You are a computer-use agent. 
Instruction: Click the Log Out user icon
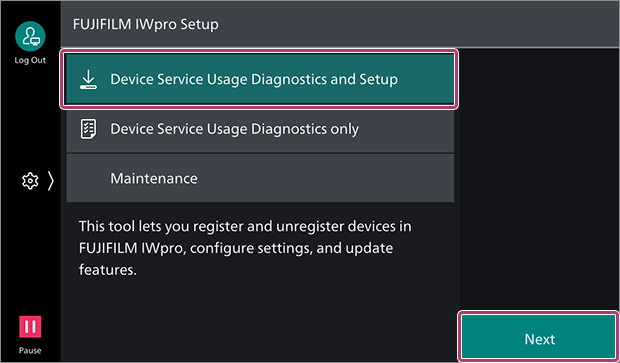(30, 36)
